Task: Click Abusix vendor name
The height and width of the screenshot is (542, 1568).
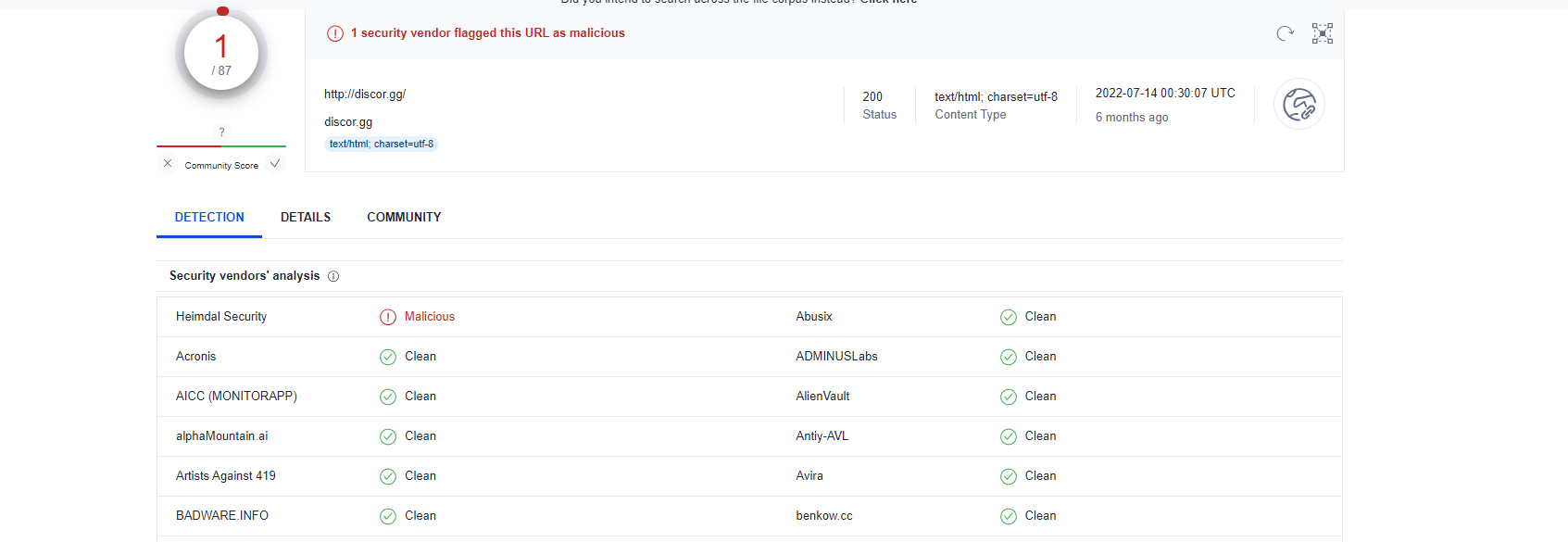Action: pyautogui.click(x=814, y=317)
